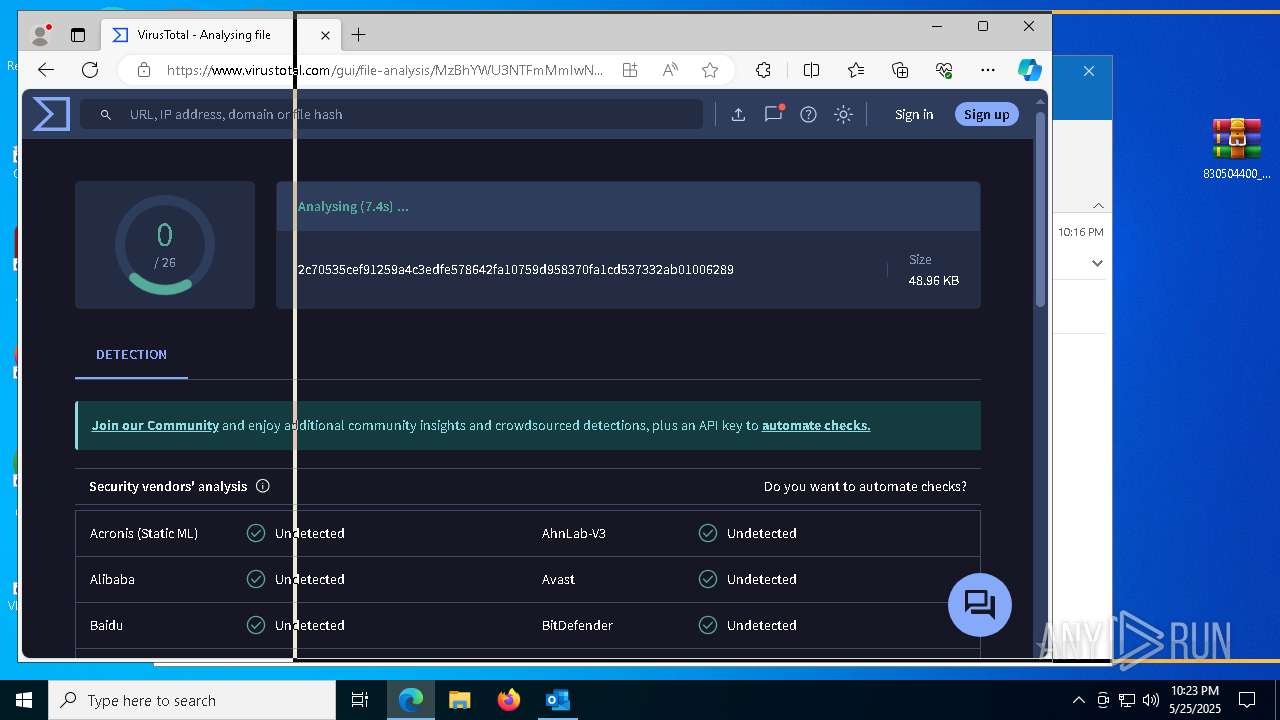Click the Undetected checkmark for AhnLab-V3

coord(708,533)
